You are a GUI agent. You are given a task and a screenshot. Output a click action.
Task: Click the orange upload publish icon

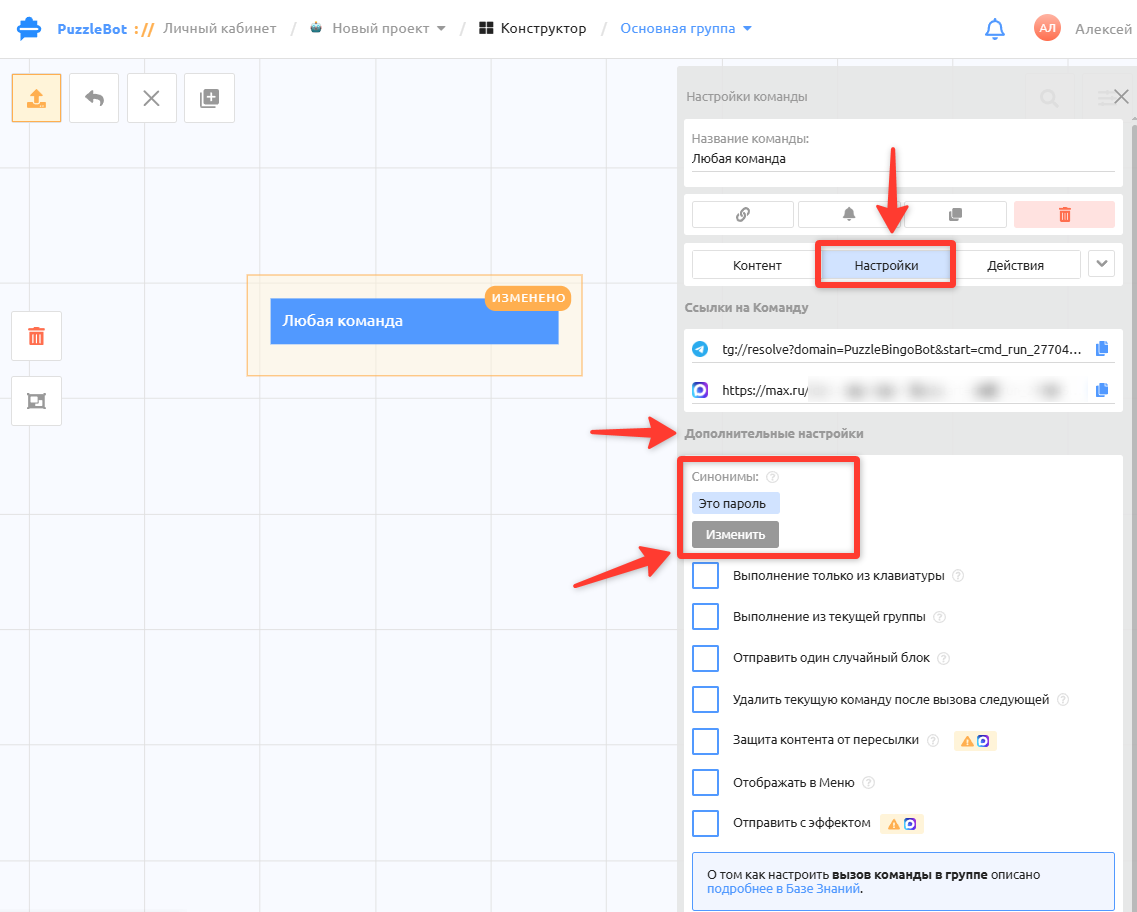(x=36, y=98)
